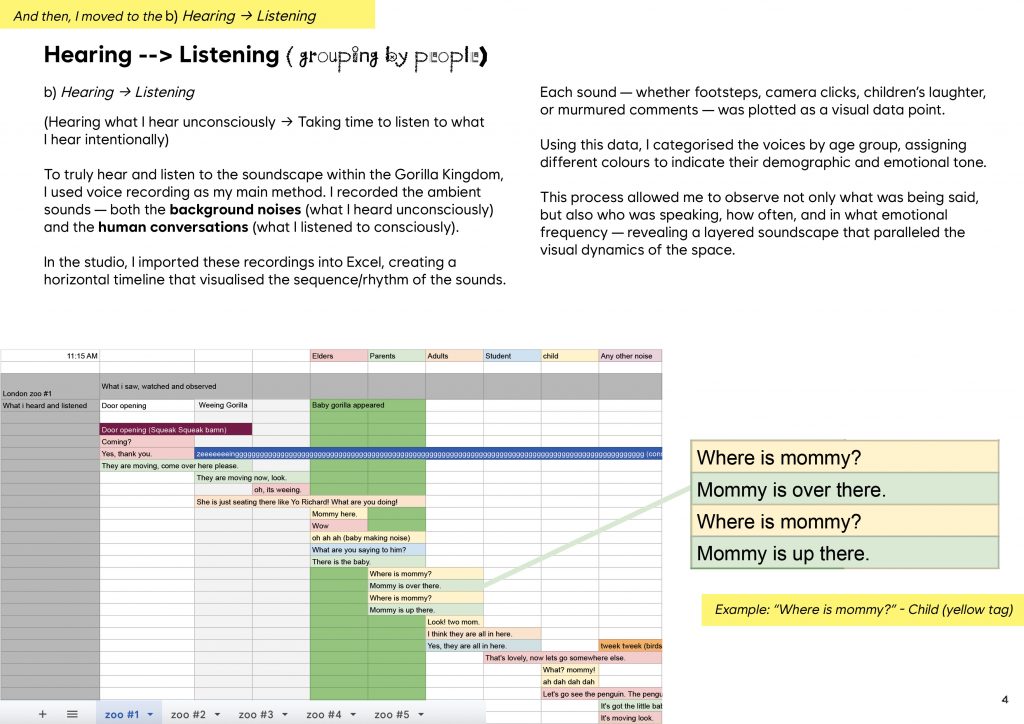Click the add sheet plus icon
Viewport: 1024px width, 724px height.
pos(42,714)
